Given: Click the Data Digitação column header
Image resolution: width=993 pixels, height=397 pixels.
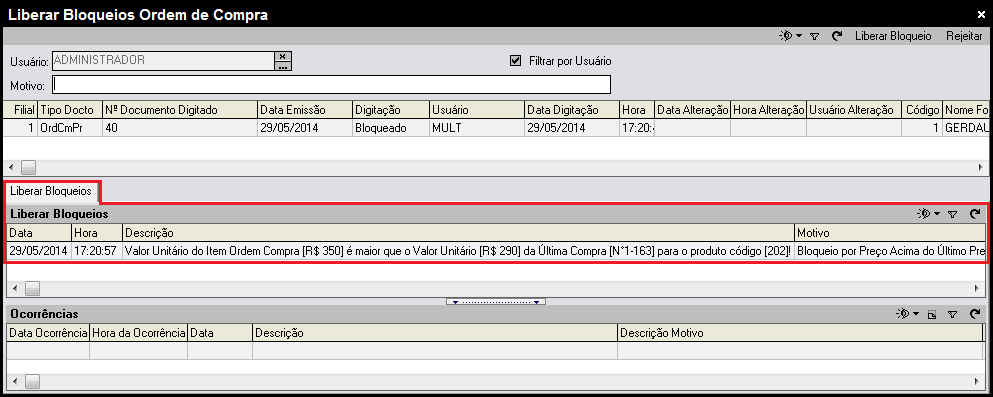Looking at the screenshot, I should (572, 110).
